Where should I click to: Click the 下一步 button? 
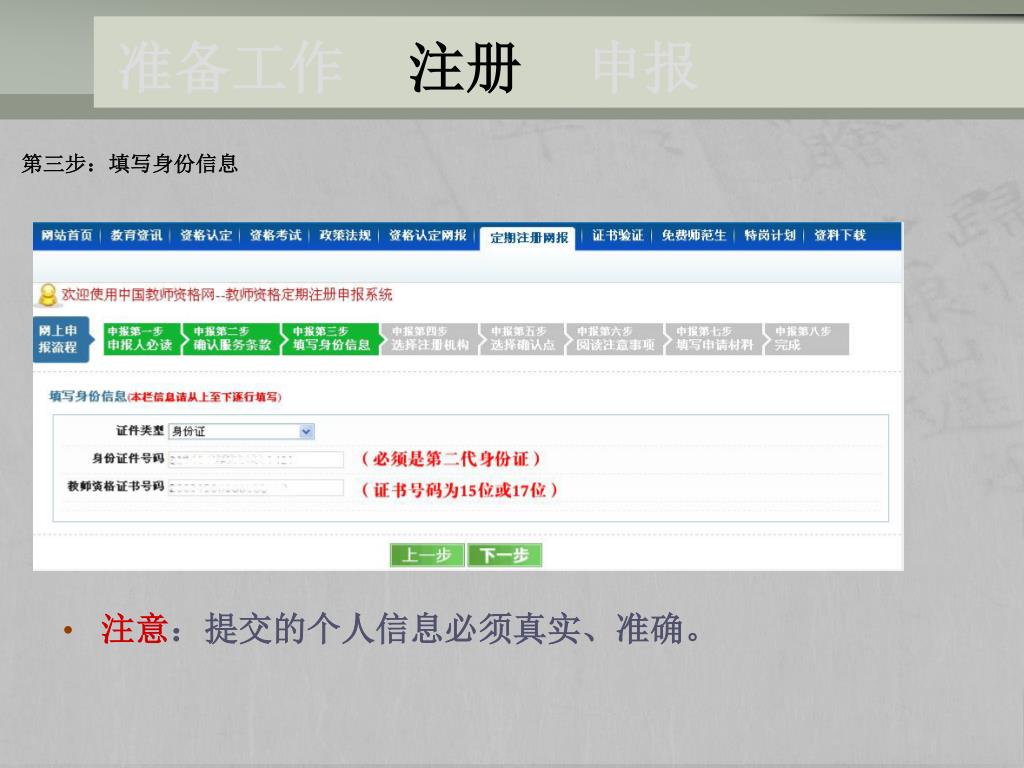tap(504, 555)
